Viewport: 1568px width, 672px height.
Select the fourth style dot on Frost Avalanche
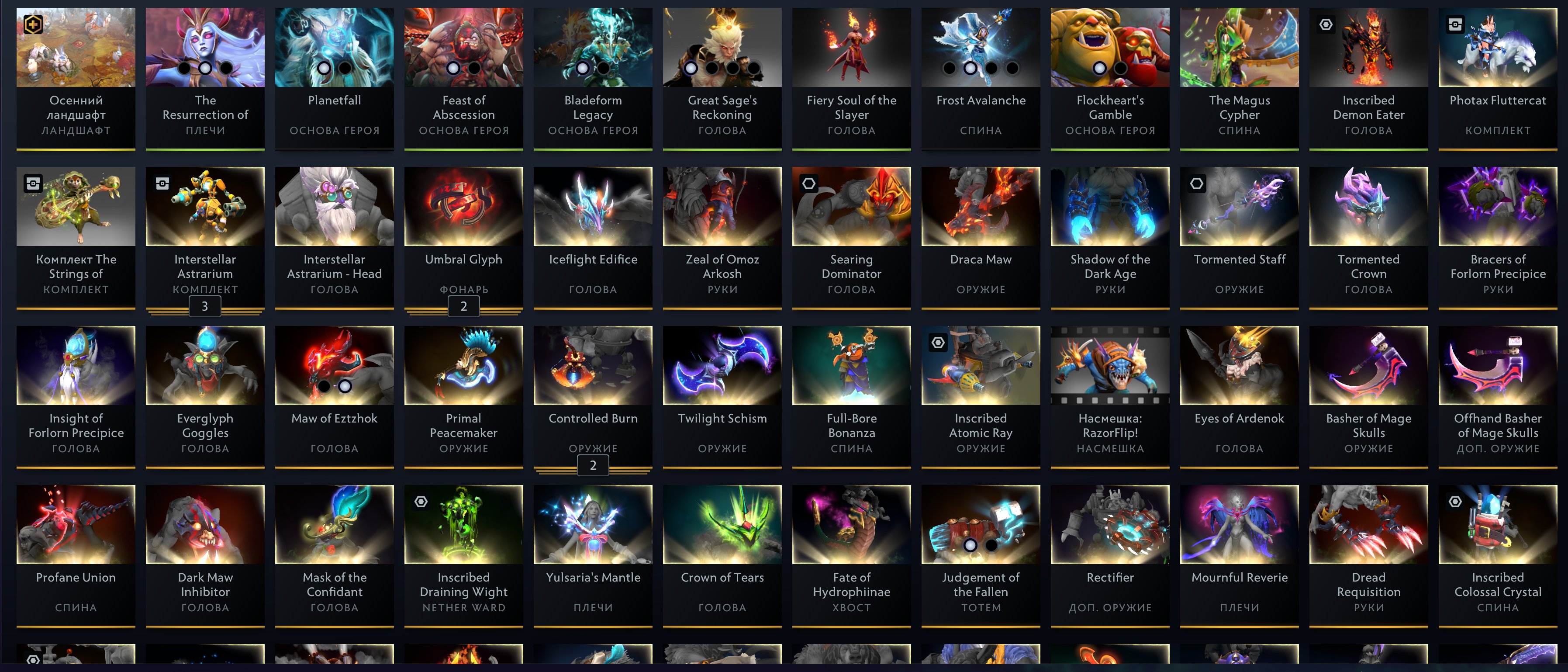[x=1012, y=68]
